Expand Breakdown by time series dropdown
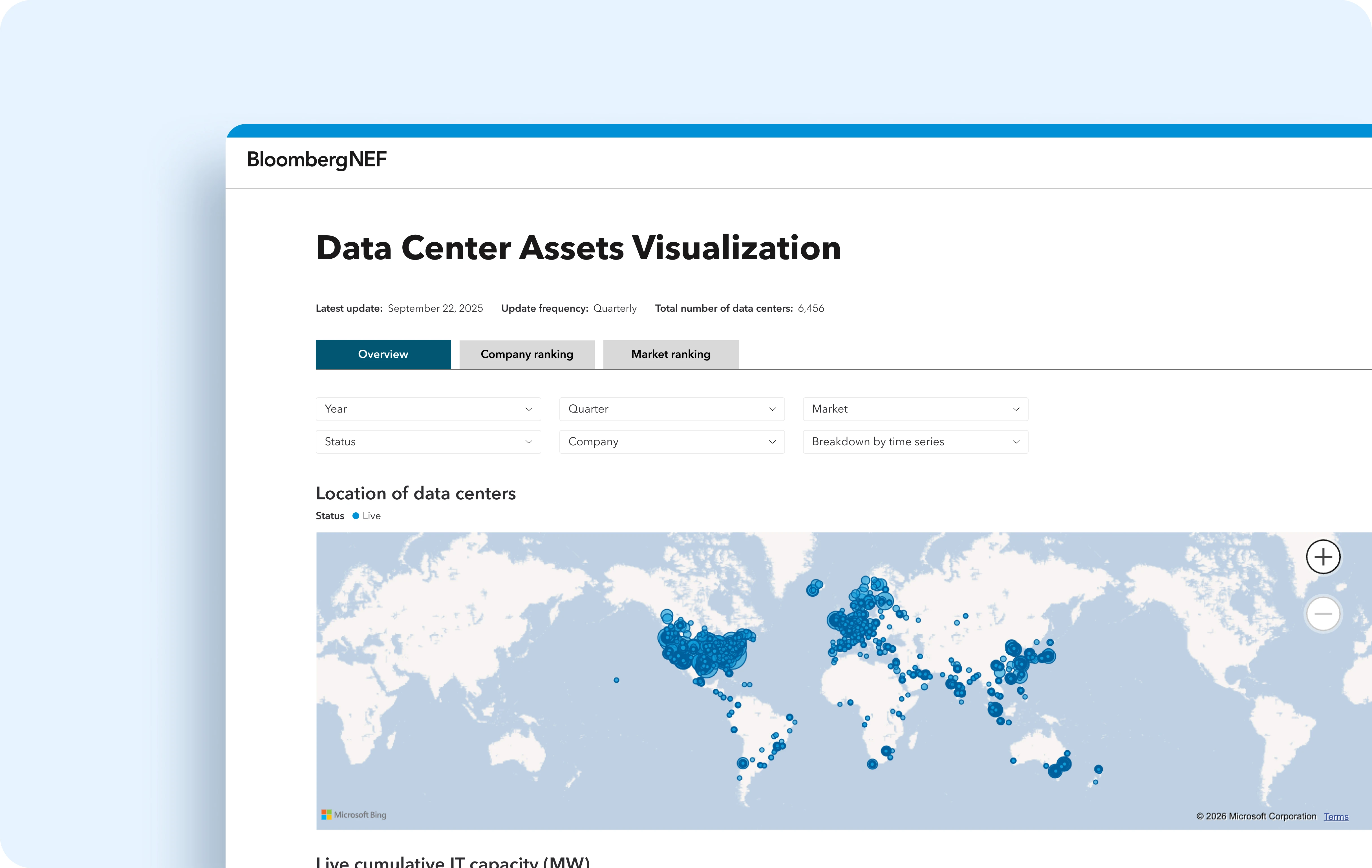The height and width of the screenshot is (868, 1372). pos(916,441)
